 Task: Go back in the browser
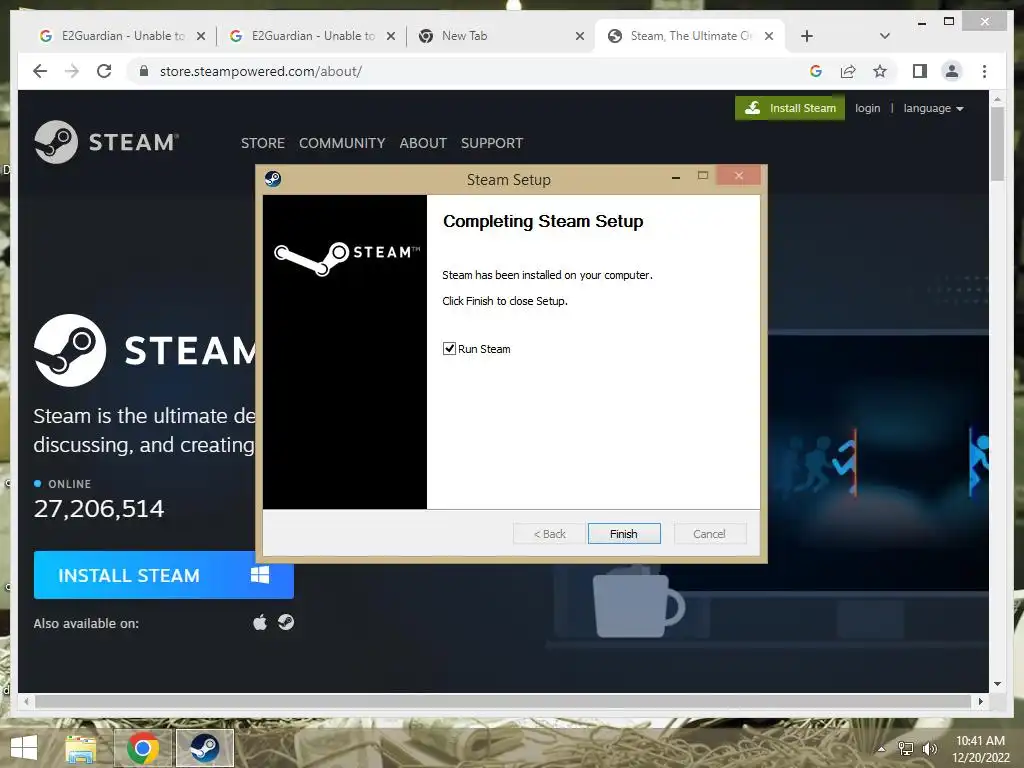point(40,71)
